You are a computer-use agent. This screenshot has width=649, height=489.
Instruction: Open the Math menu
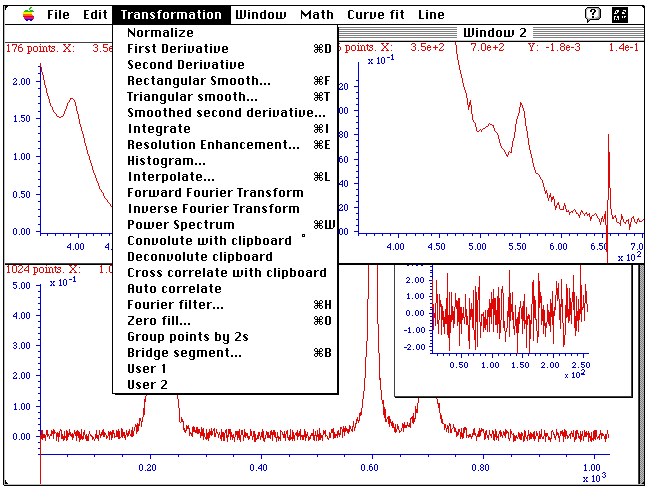coord(317,15)
